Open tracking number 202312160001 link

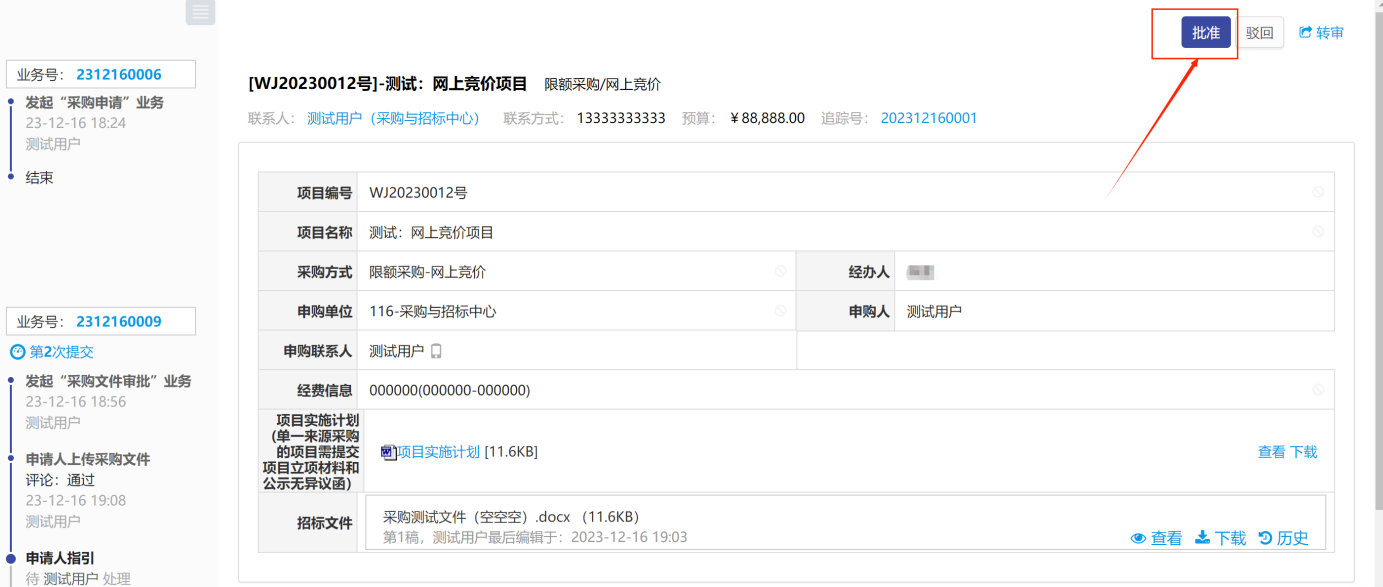[x=928, y=118]
